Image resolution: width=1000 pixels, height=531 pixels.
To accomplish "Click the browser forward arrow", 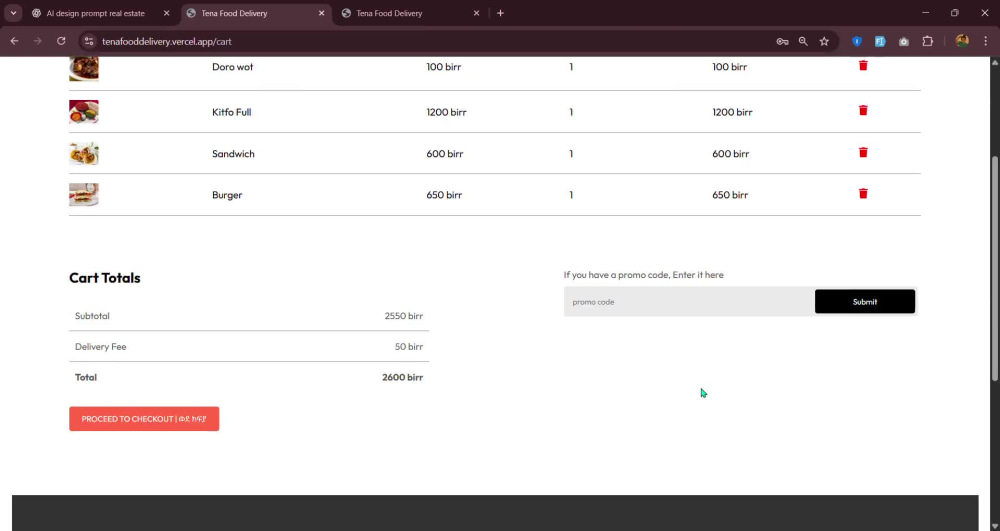I will [38, 41].
